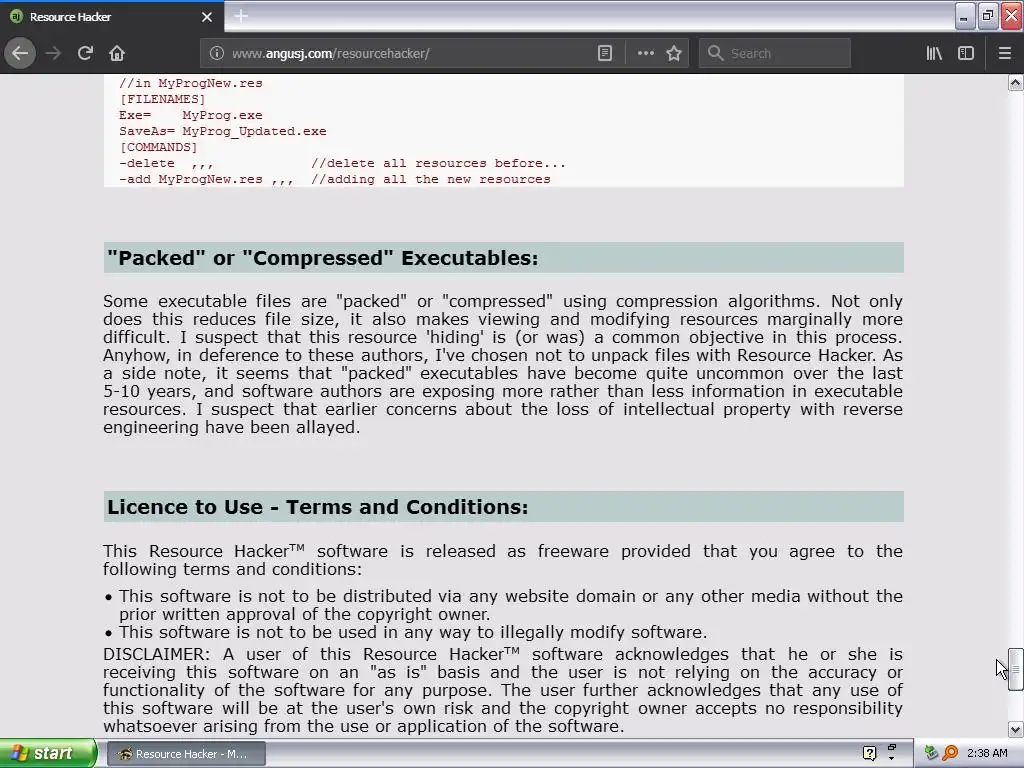Open a new tab with plus button
Screen dimensions: 1024x768
pyautogui.click(x=240, y=16)
